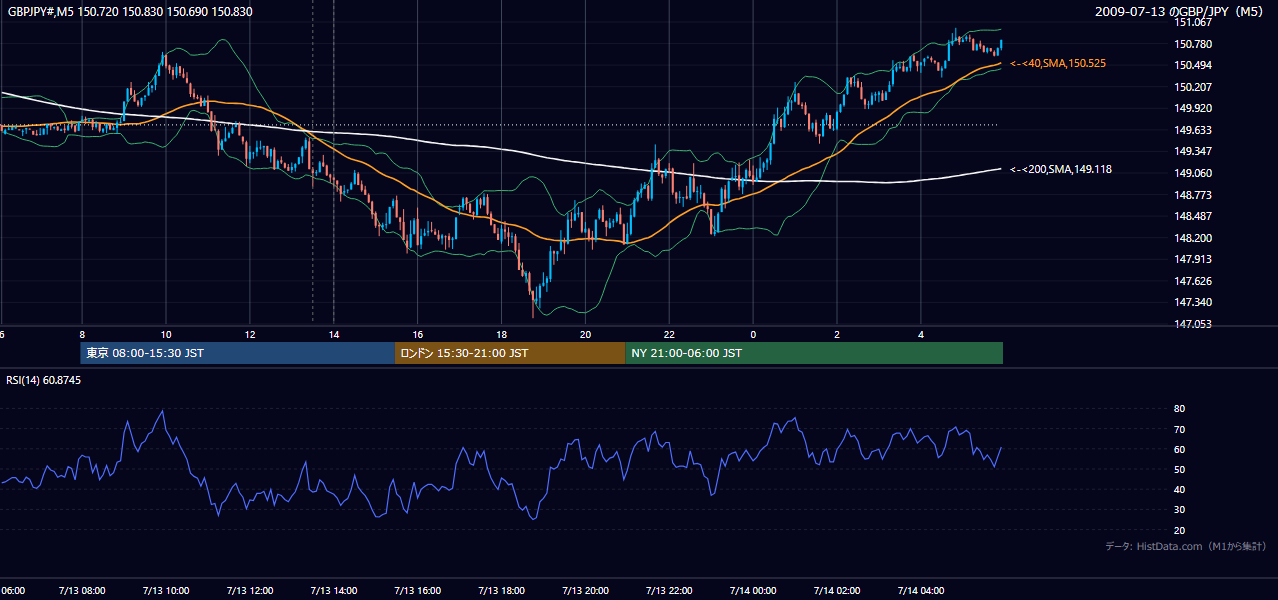
Task: Click the white 200 SMA label 149.118
Action: point(1061,169)
